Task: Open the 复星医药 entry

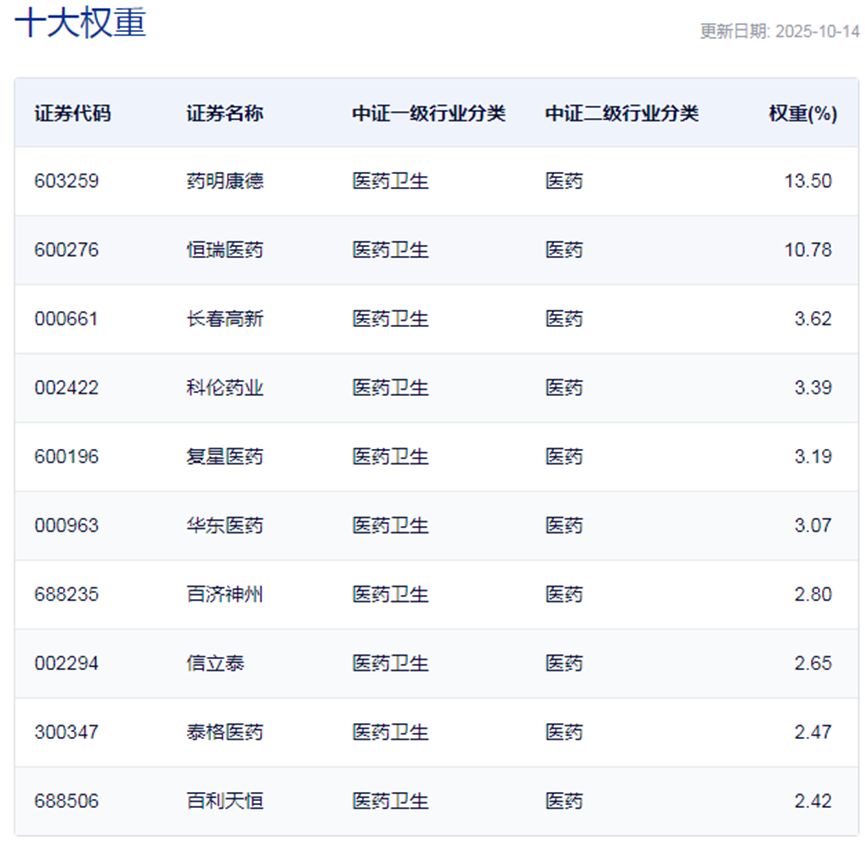Action: click(x=225, y=457)
